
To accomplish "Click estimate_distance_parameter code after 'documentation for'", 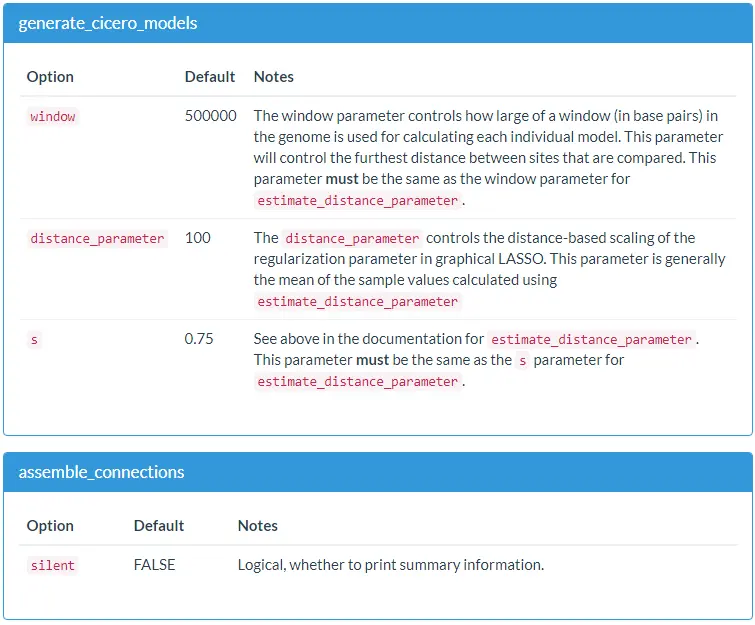I will point(591,339).
